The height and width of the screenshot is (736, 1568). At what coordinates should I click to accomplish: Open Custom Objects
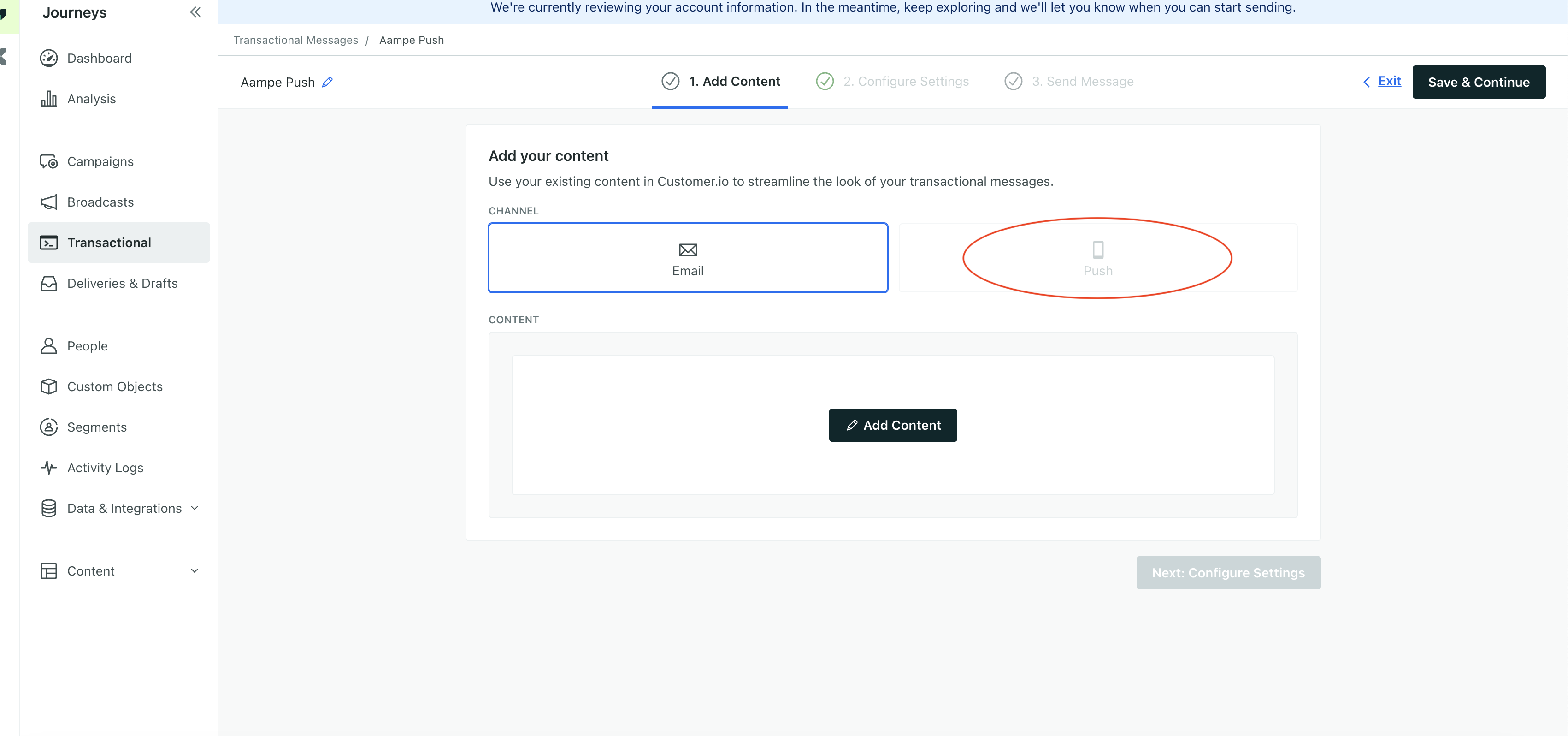[114, 386]
